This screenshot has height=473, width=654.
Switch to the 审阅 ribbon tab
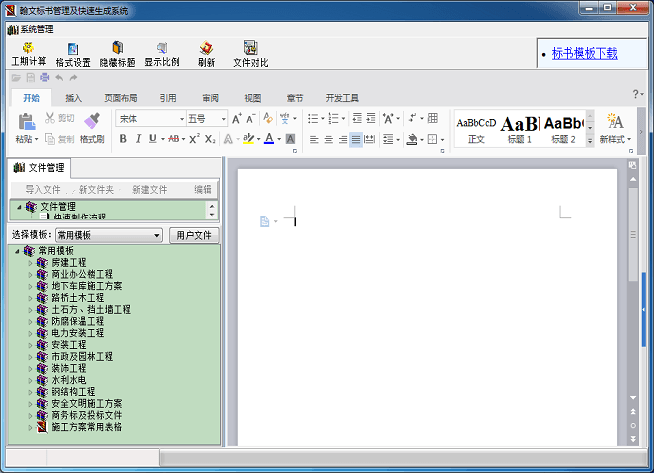pyautogui.click(x=211, y=98)
